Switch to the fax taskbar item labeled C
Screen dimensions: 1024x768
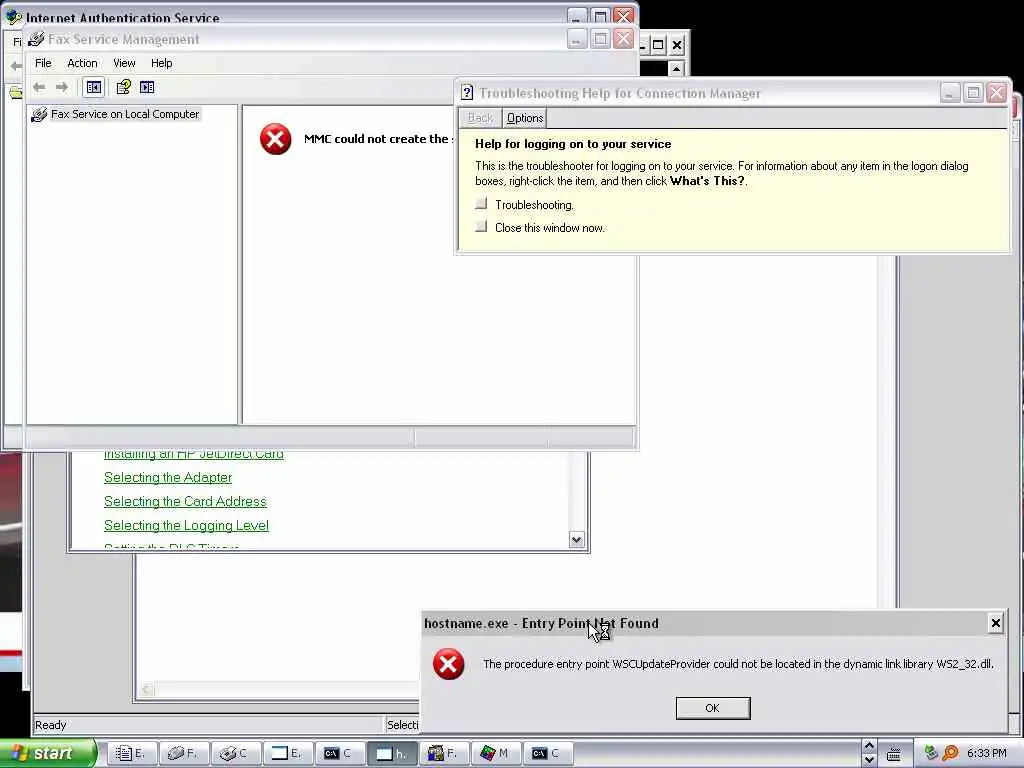pos(234,754)
